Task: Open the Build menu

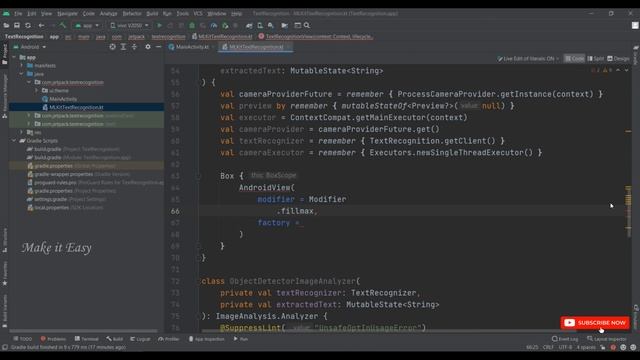Action: [x=152, y=13]
